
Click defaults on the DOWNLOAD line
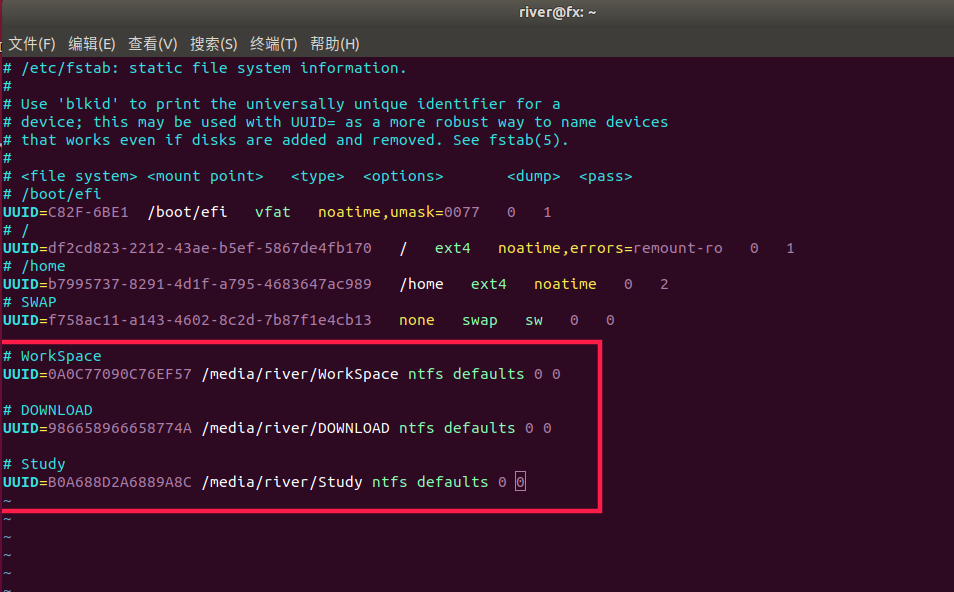pyautogui.click(x=479, y=428)
